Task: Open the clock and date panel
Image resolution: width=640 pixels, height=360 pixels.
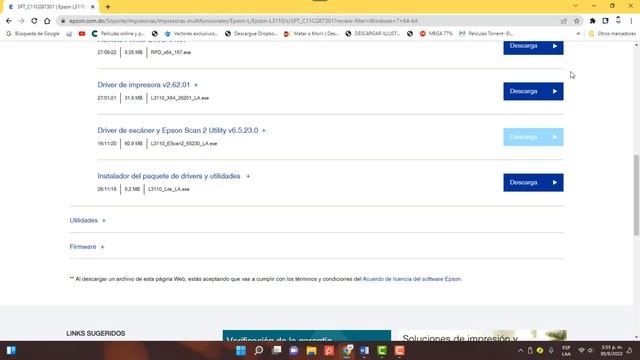Action: point(611,351)
